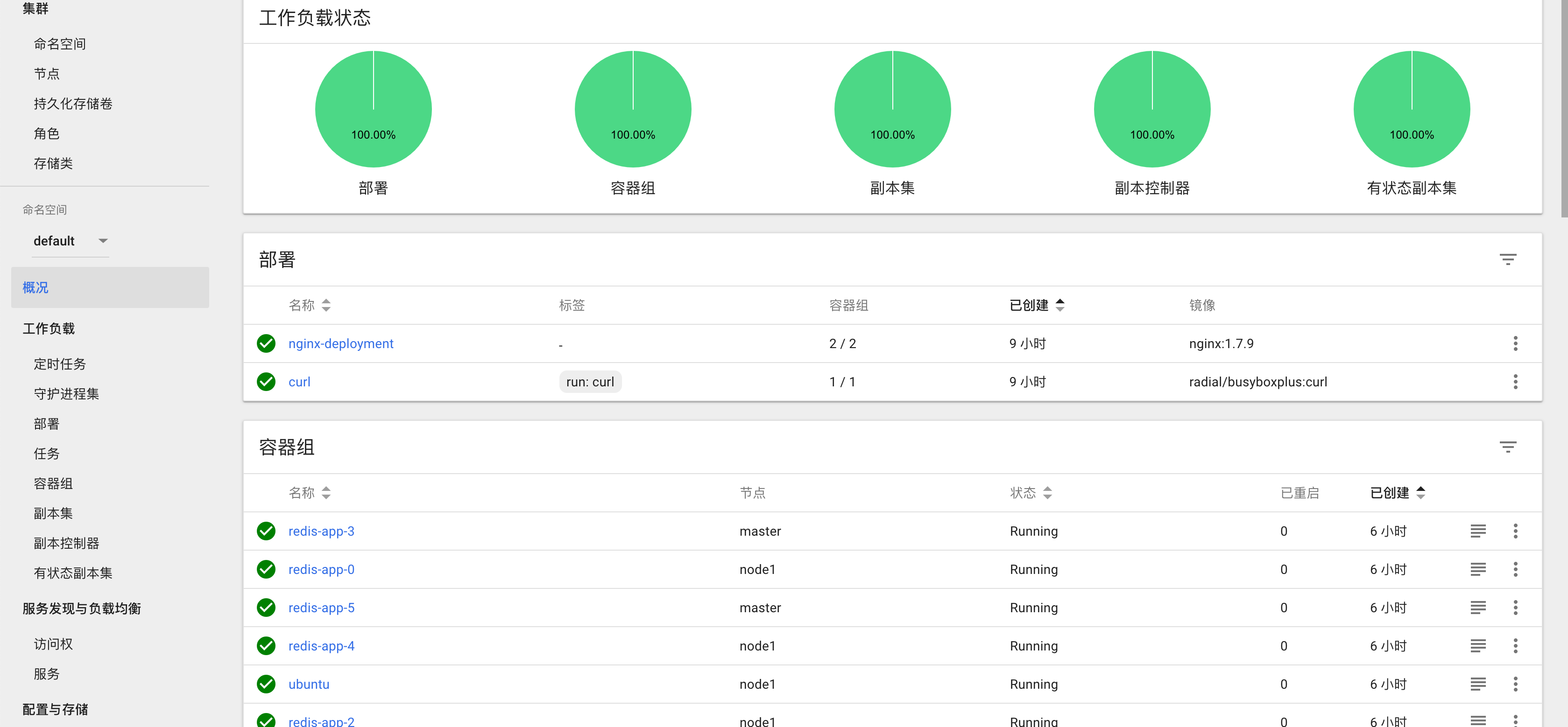Open the redis-app-0 pod link

(x=321, y=569)
